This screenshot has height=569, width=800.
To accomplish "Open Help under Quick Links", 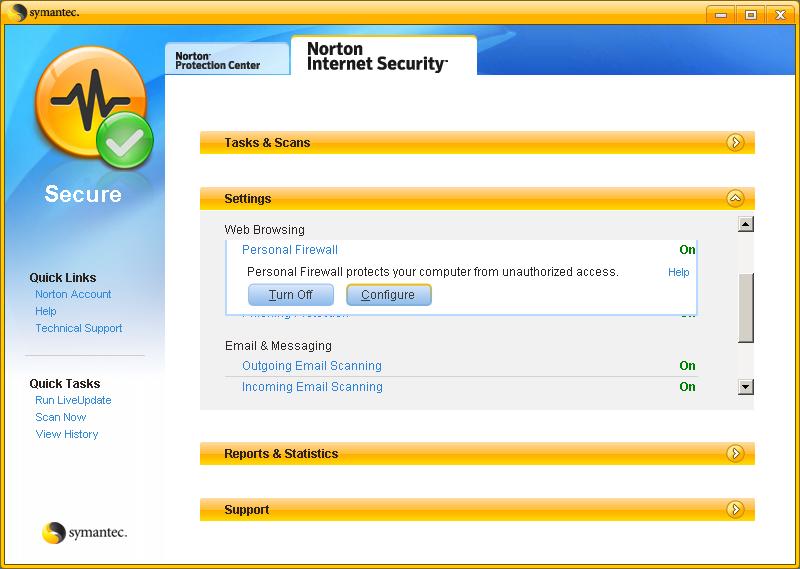I will [45, 311].
